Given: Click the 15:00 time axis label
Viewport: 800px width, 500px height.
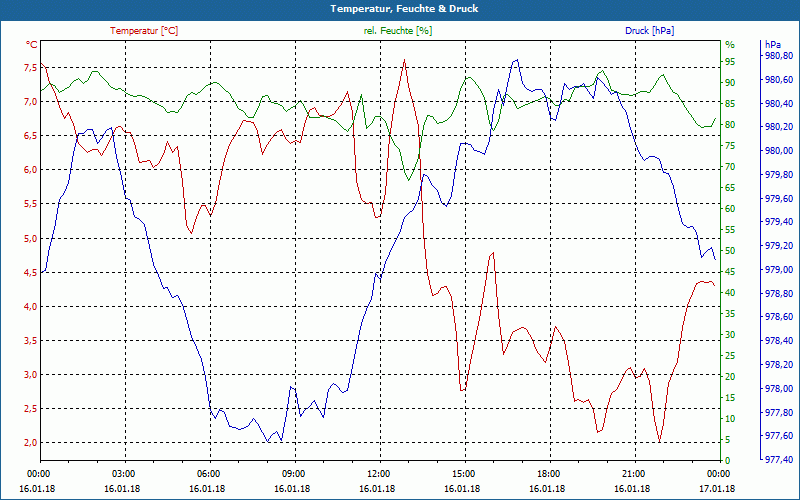Looking at the screenshot, I should tap(463, 473).
